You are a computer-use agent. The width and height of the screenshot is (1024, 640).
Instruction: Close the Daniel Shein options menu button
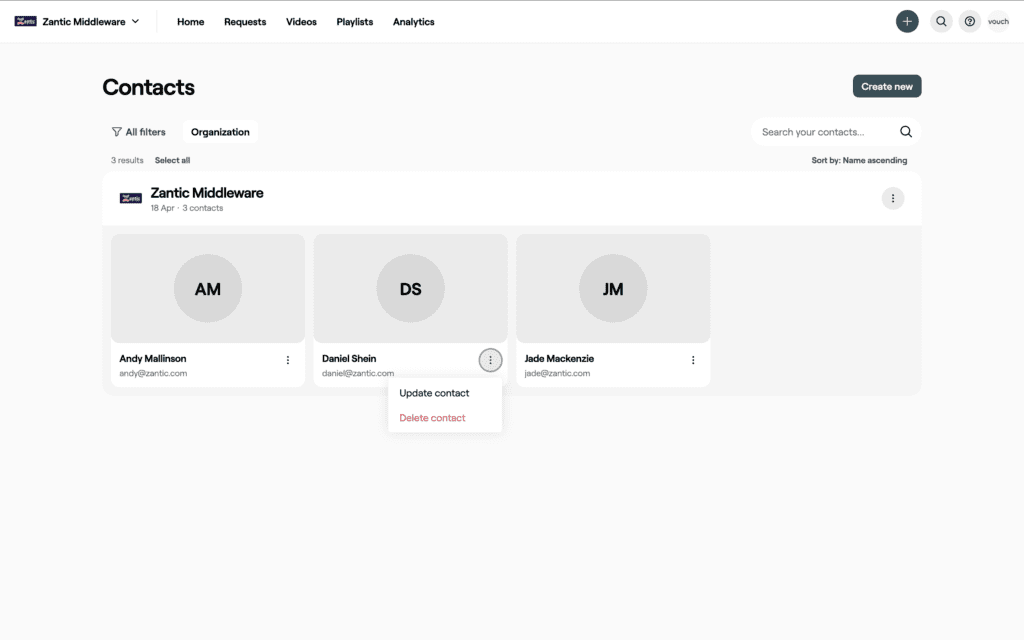pos(490,360)
